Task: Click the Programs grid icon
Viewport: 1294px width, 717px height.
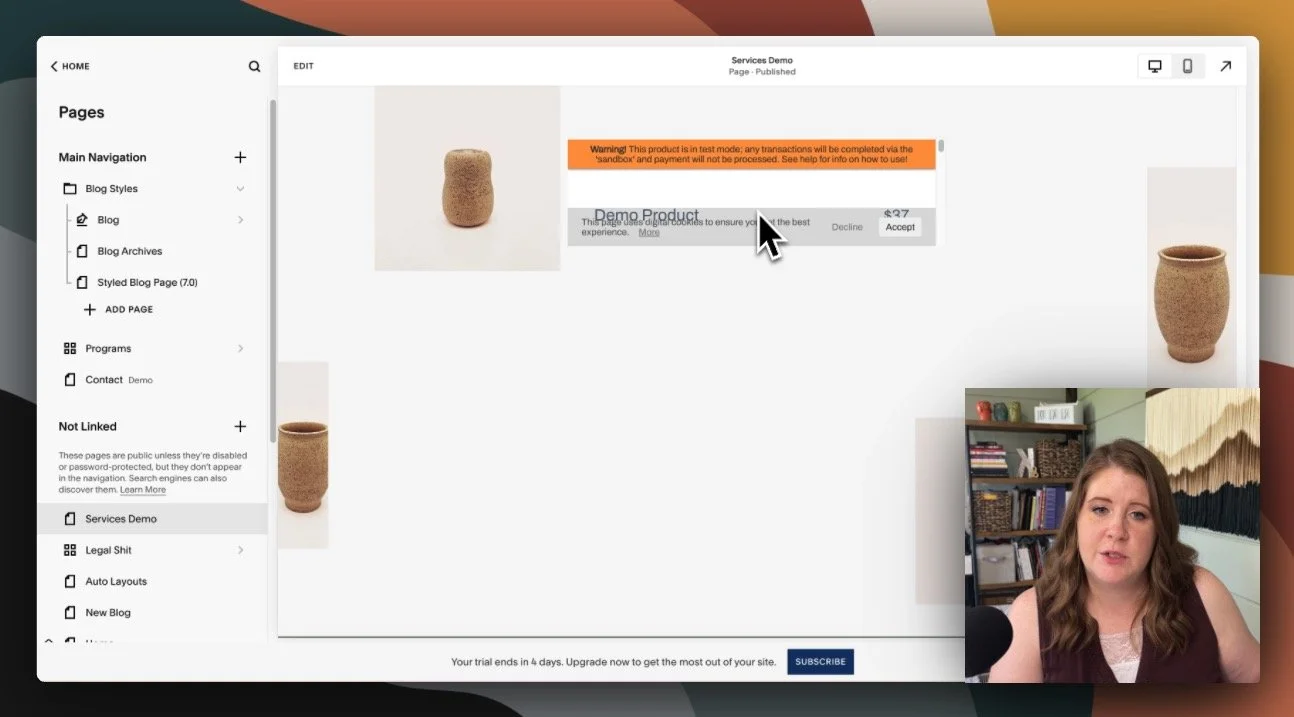Action: [x=70, y=348]
